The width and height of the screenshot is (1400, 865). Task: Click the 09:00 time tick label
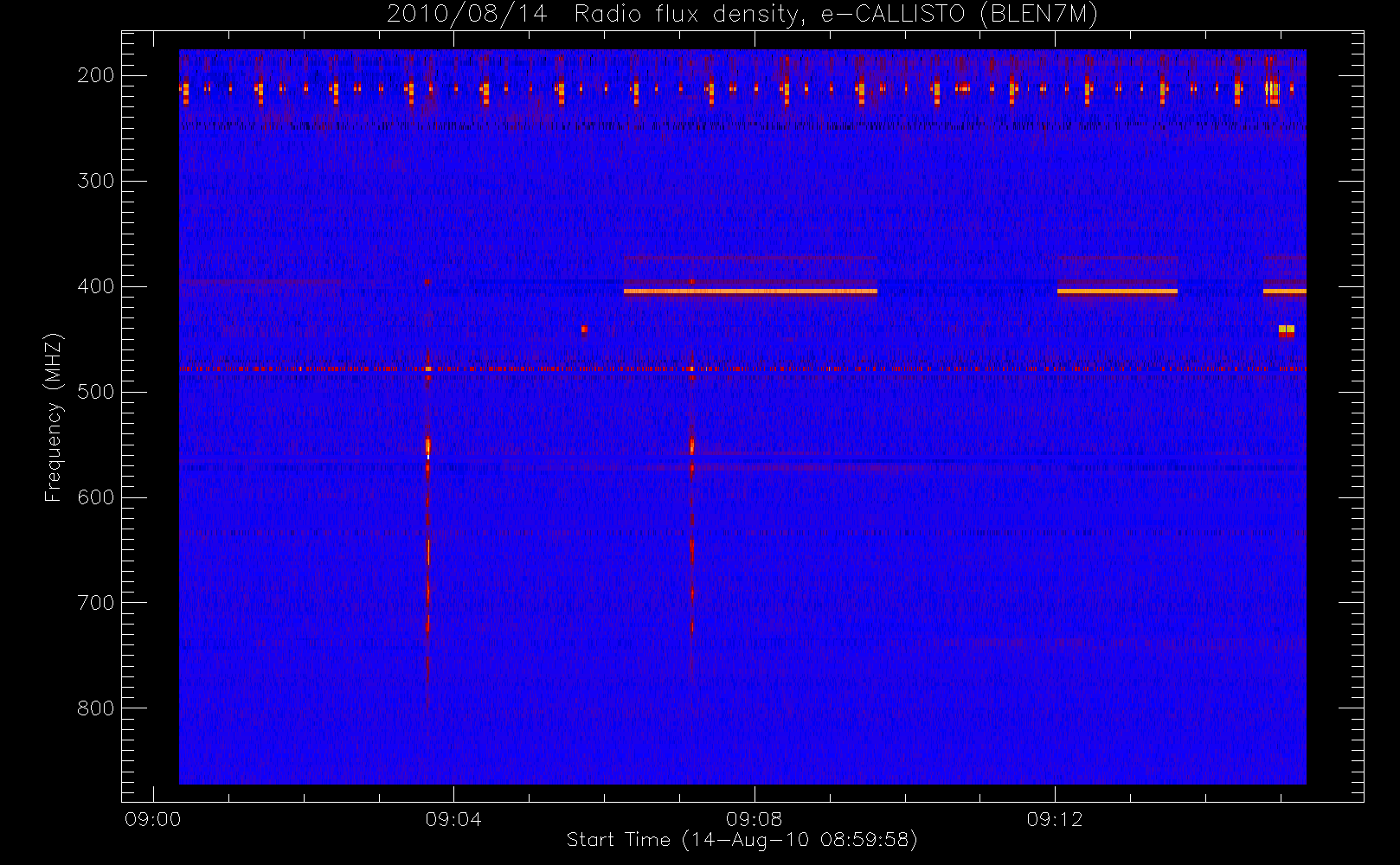(153, 819)
